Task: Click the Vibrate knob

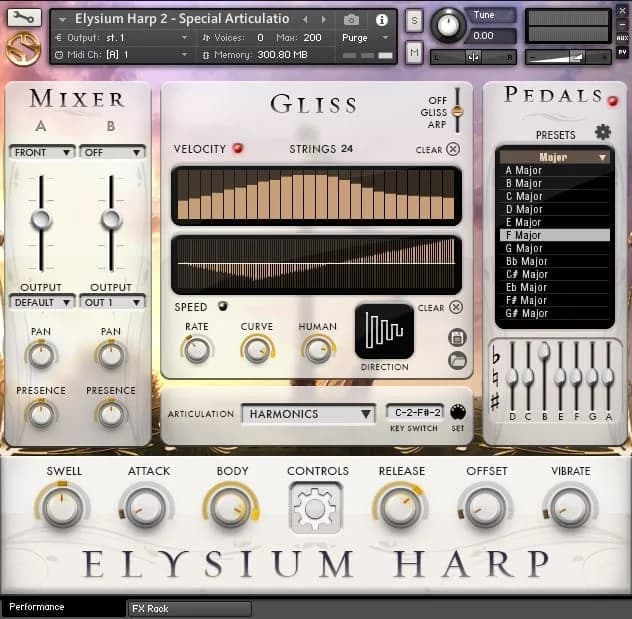Action: point(570,508)
